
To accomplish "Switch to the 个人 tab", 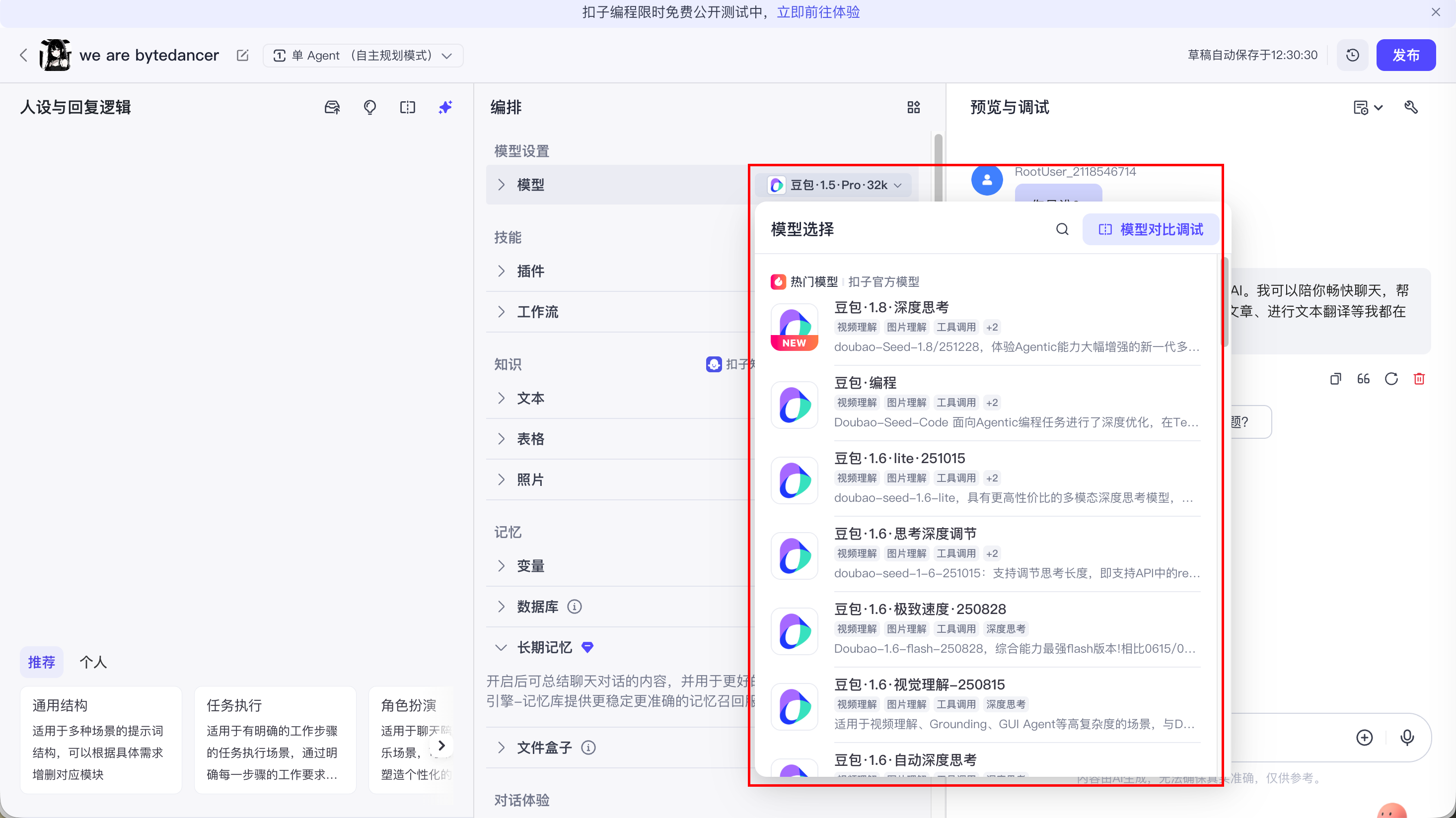I will [x=93, y=662].
